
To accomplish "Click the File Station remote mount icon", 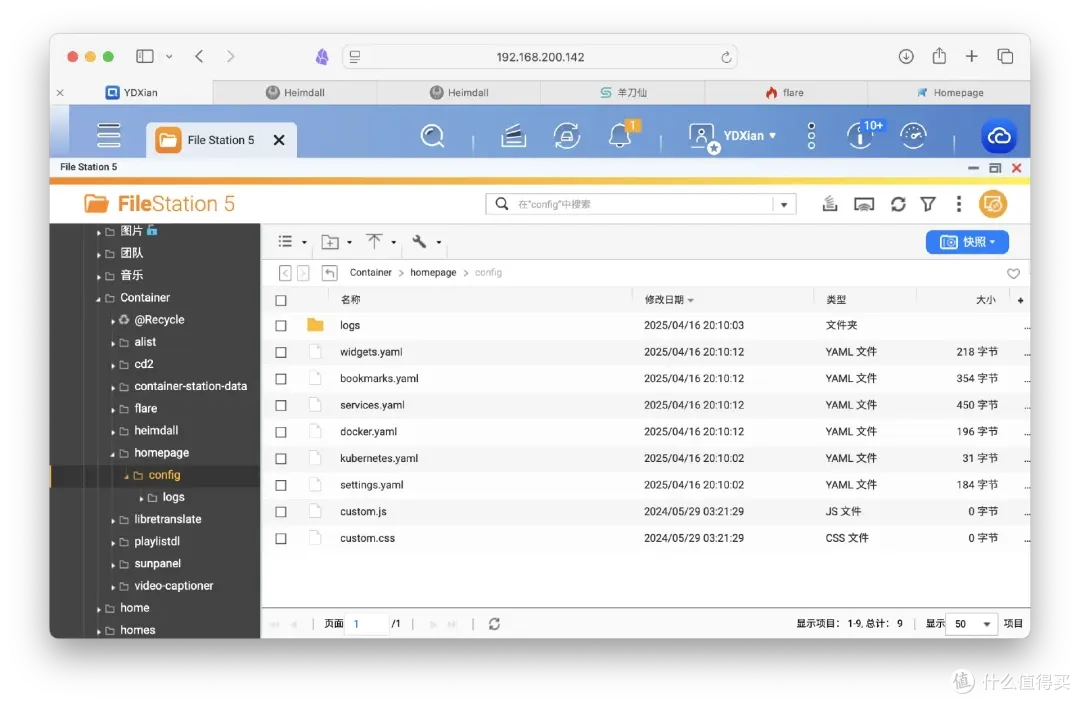I will 830,204.
